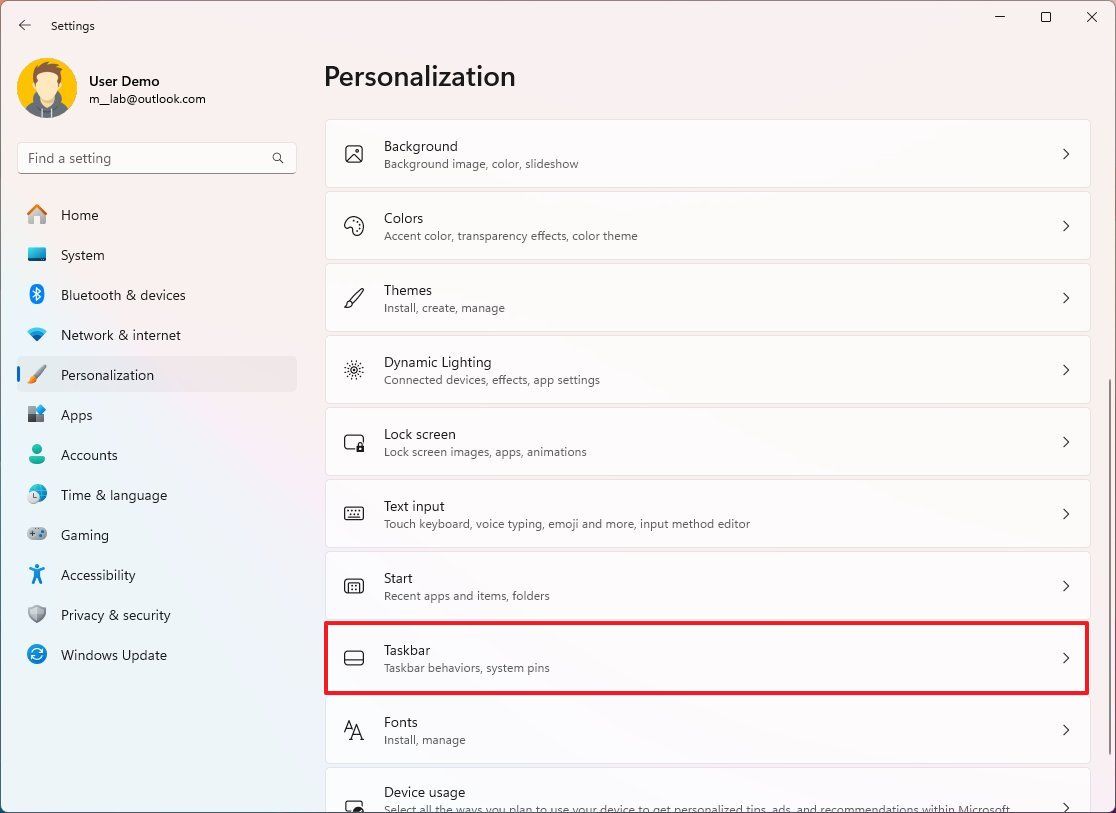Select the Colors palette icon

(354, 226)
